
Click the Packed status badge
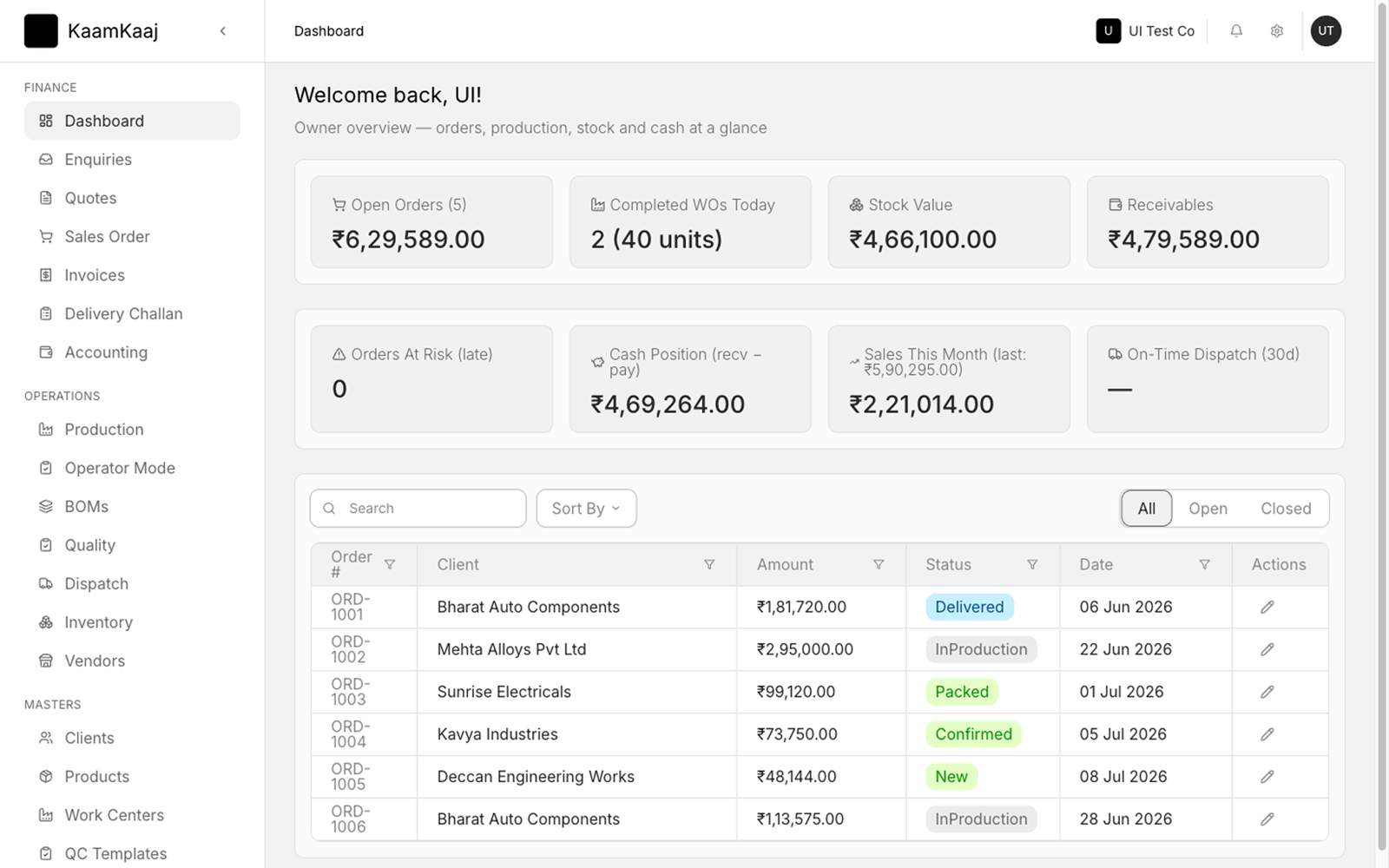click(x=962, y=693)
